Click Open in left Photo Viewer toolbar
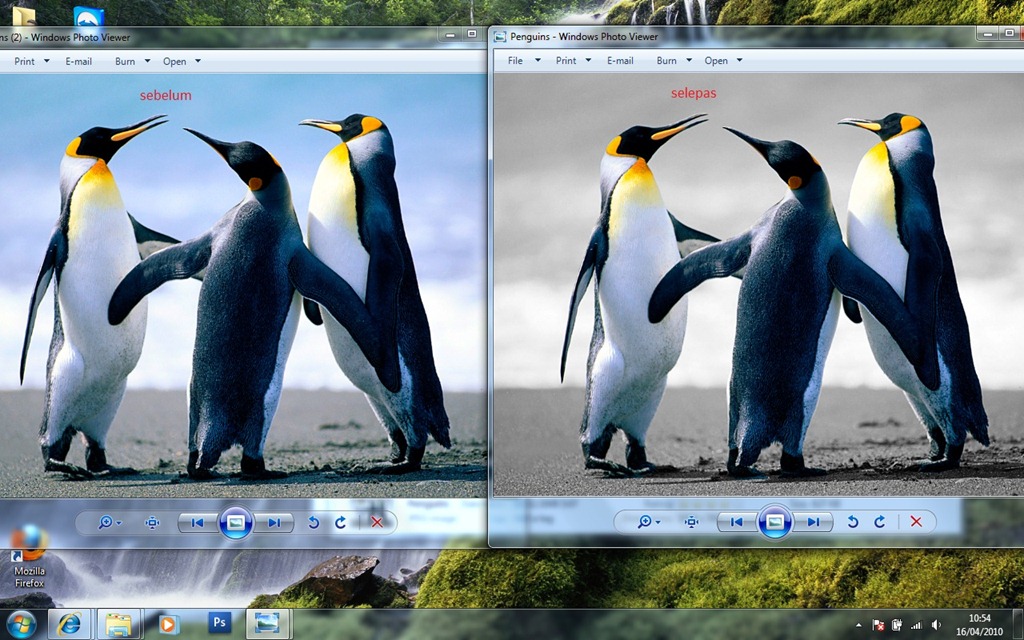The image size is (1024, 640). click(174, 61)
